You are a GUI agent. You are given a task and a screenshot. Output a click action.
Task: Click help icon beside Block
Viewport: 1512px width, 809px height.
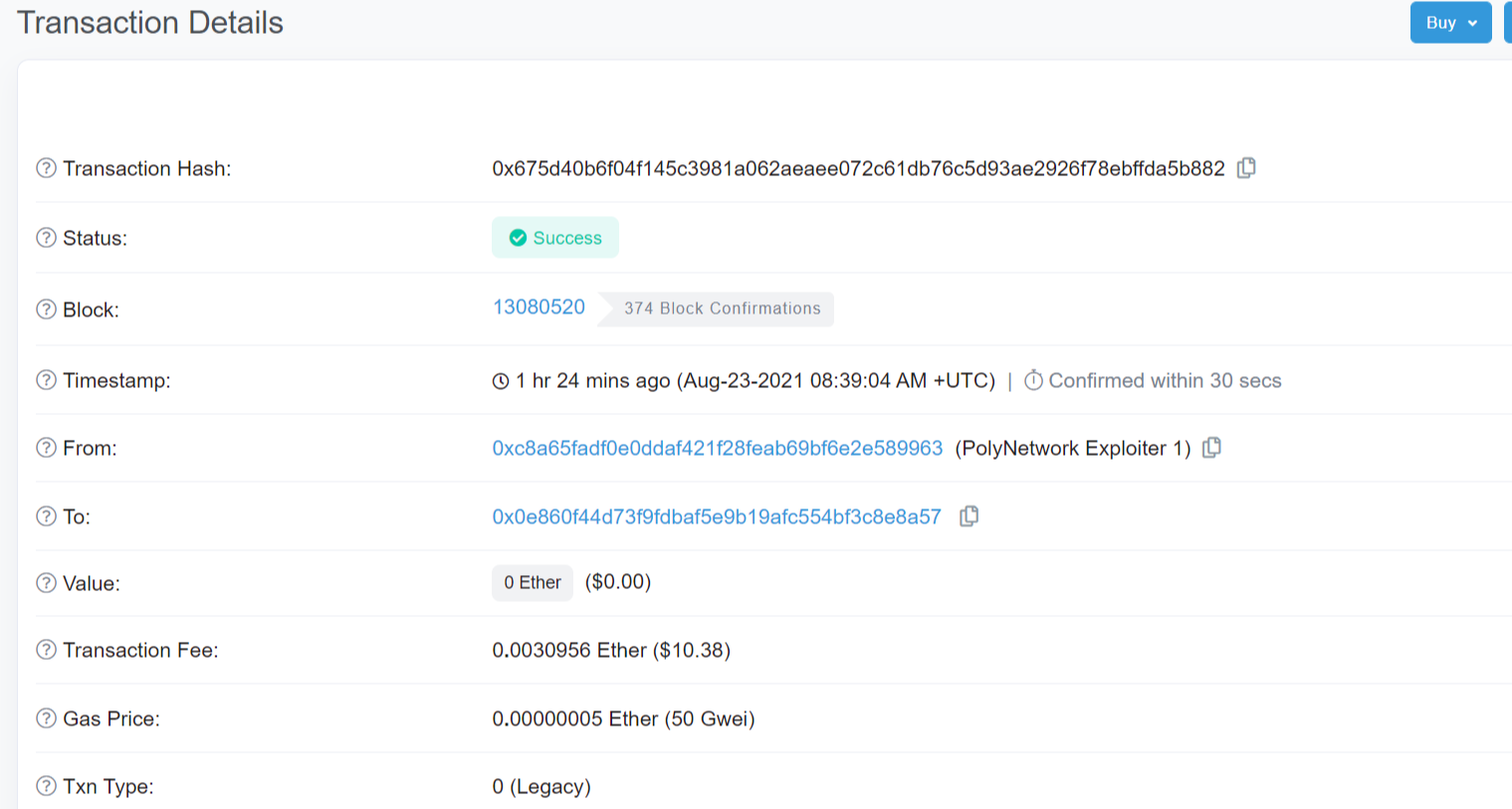(46, 309)
